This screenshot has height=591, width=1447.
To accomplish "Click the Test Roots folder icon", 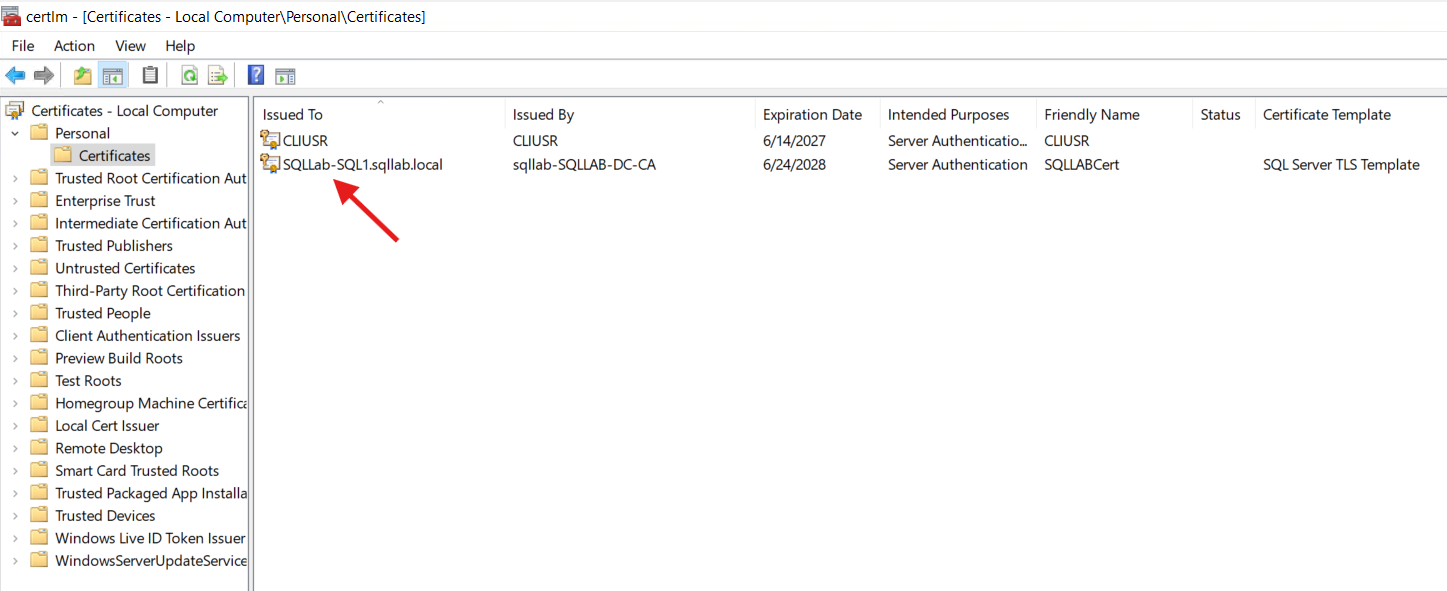I will tap(39, 381).
